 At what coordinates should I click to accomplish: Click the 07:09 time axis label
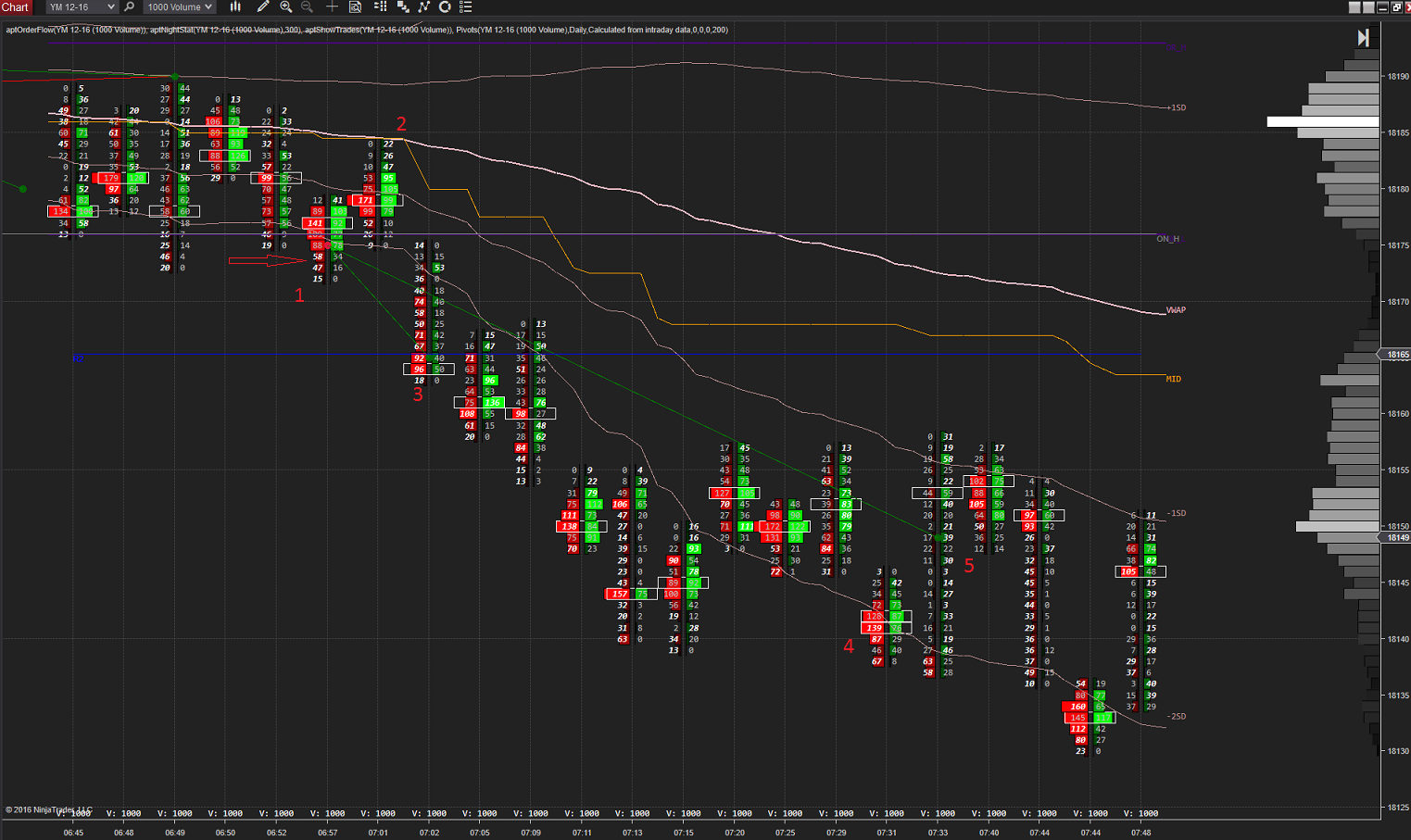pyautogui.click(x=531, y=833)
